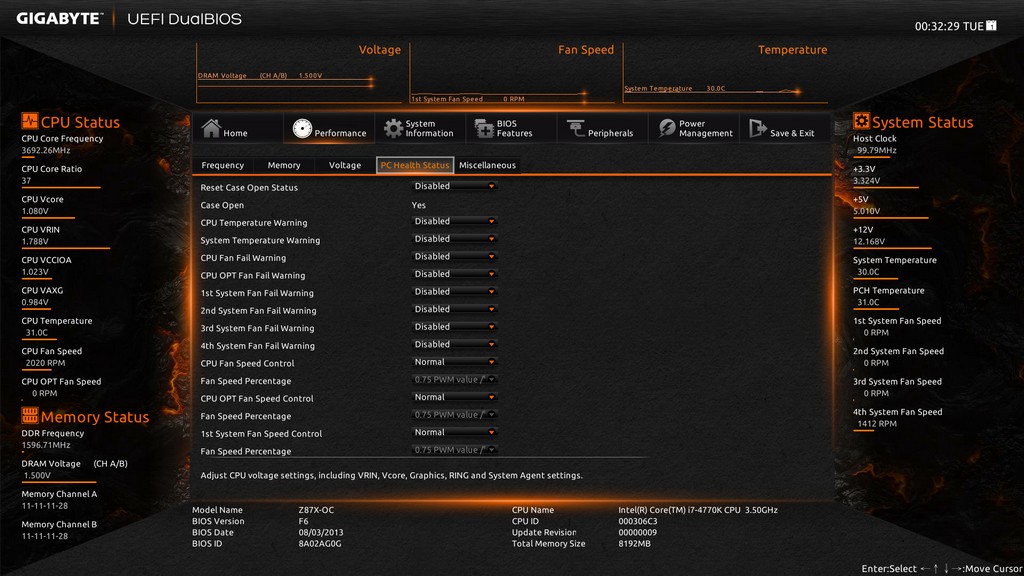The image size is (1024, 576).
Task: Open the Home section icon
Action: coord(211,128)
